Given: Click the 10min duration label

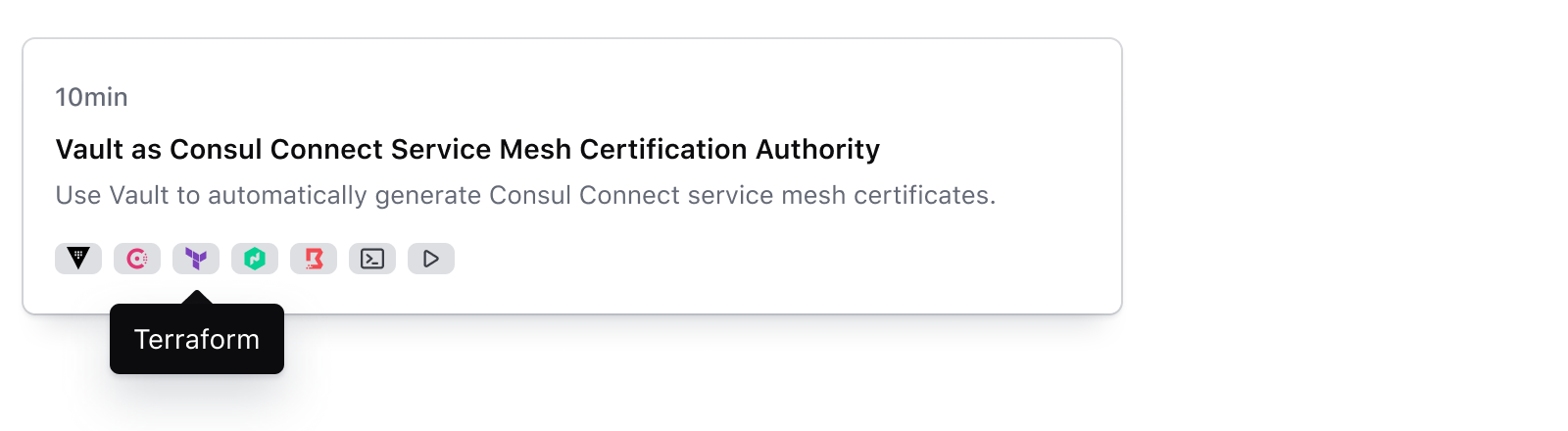Looking at the screenshot, I should coord(91,97).
